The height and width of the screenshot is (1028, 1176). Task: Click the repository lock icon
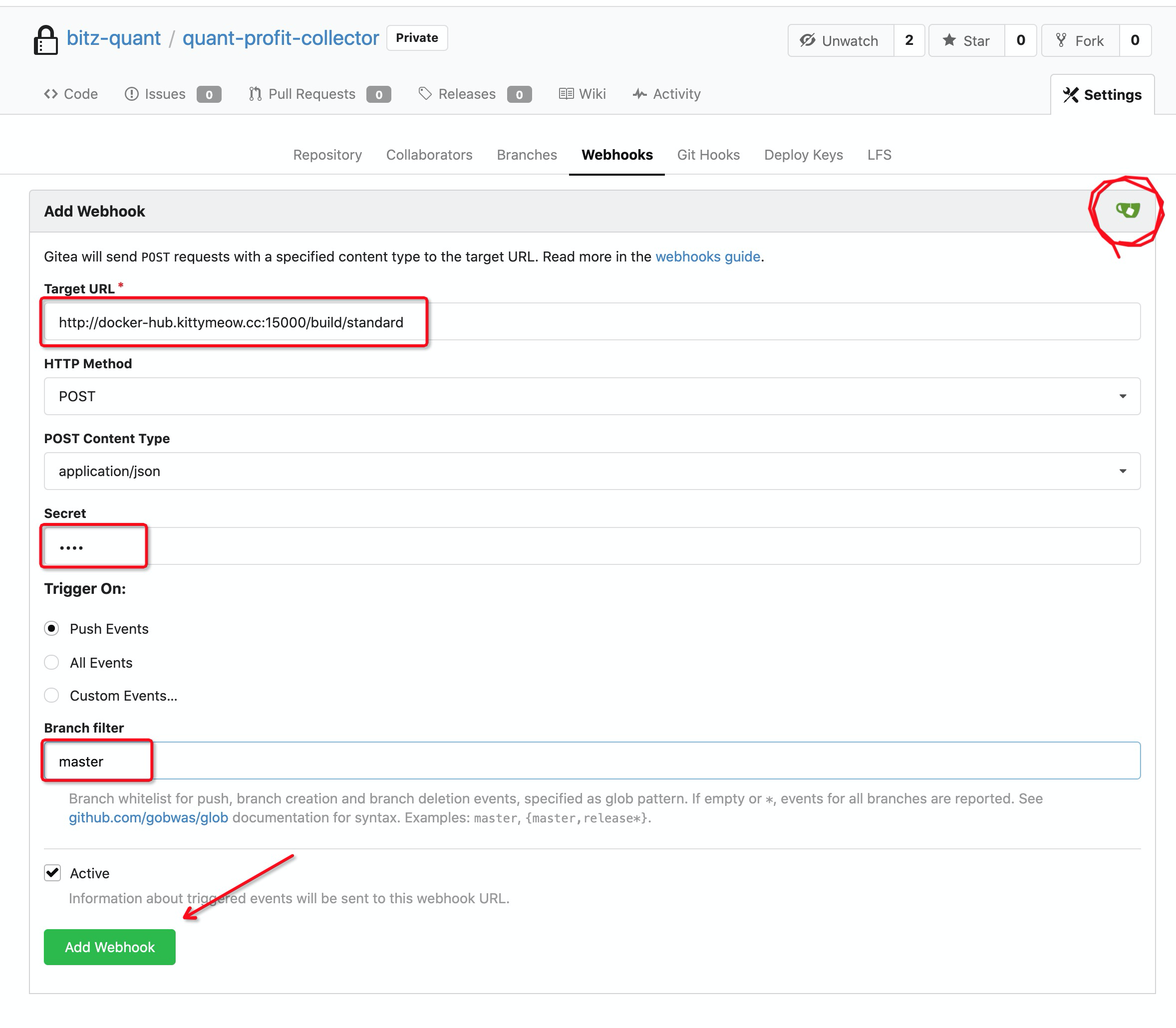45,40
